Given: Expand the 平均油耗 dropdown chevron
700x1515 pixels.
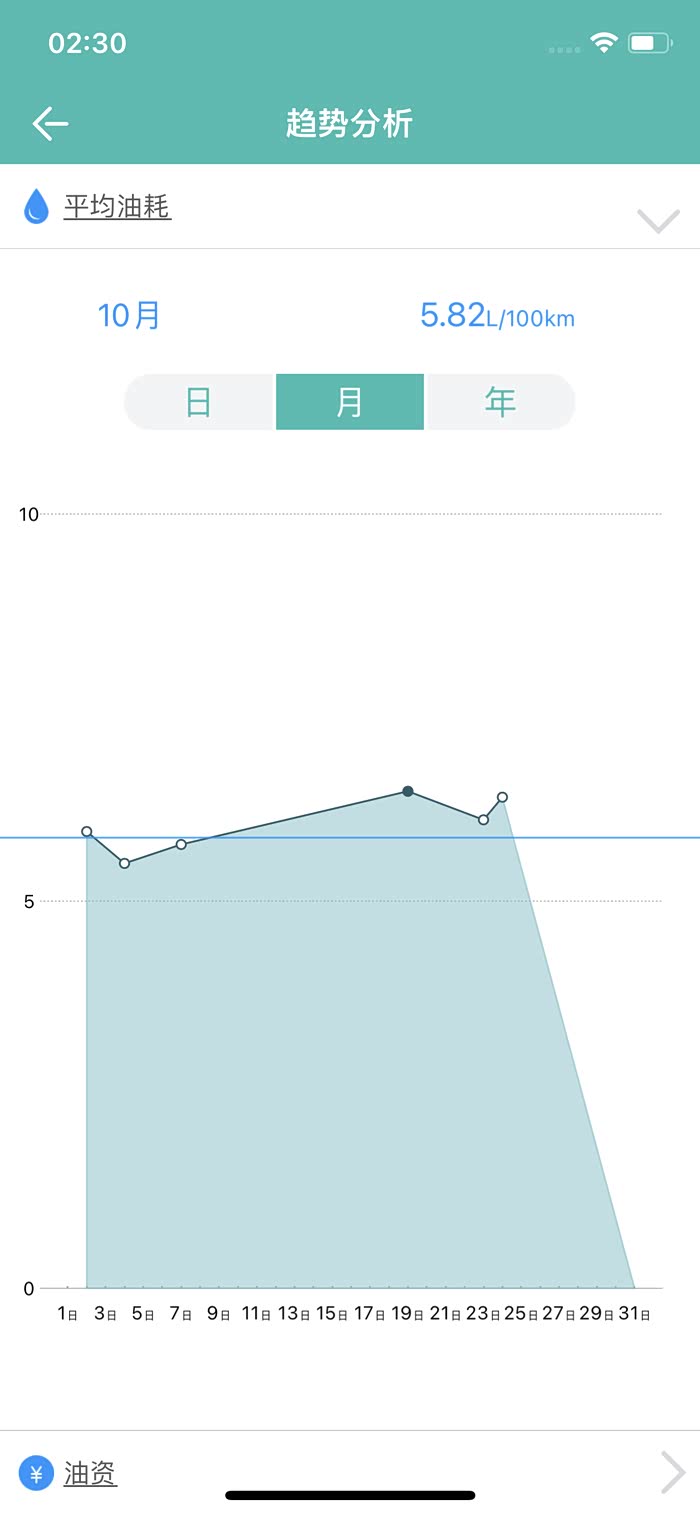Looking at the screenshot, I should pos(658,220).
